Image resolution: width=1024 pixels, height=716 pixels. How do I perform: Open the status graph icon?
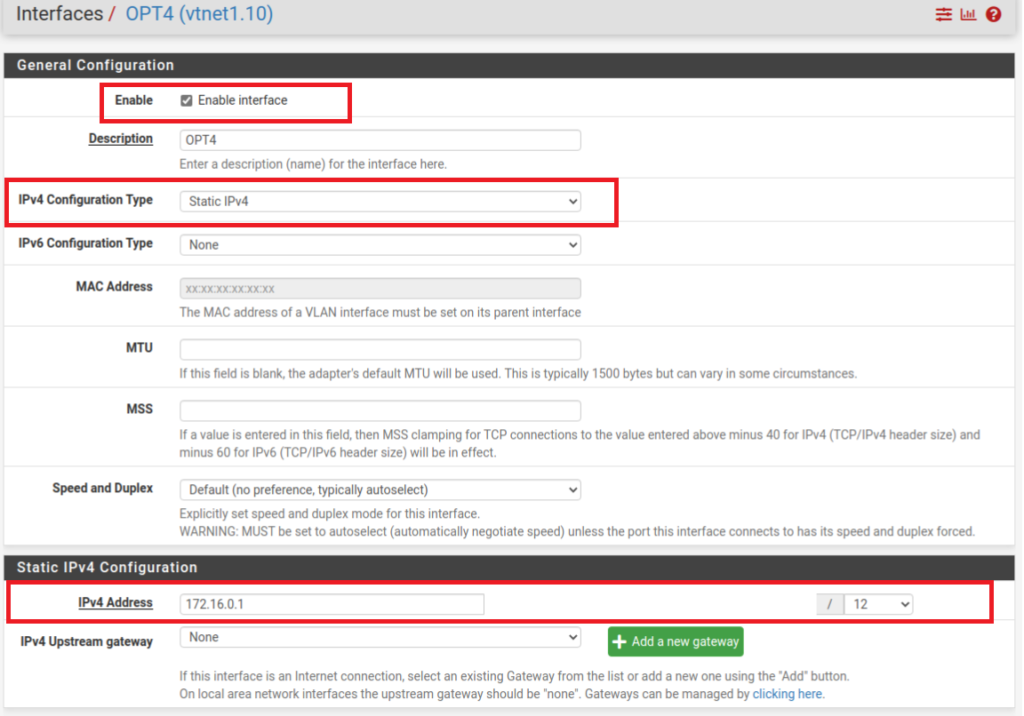[x=968, y=15]
